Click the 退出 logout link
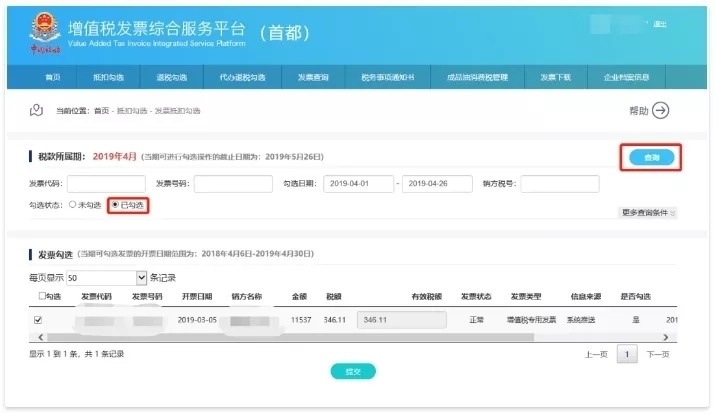This screenshot has height=414, width=716. 660,24
